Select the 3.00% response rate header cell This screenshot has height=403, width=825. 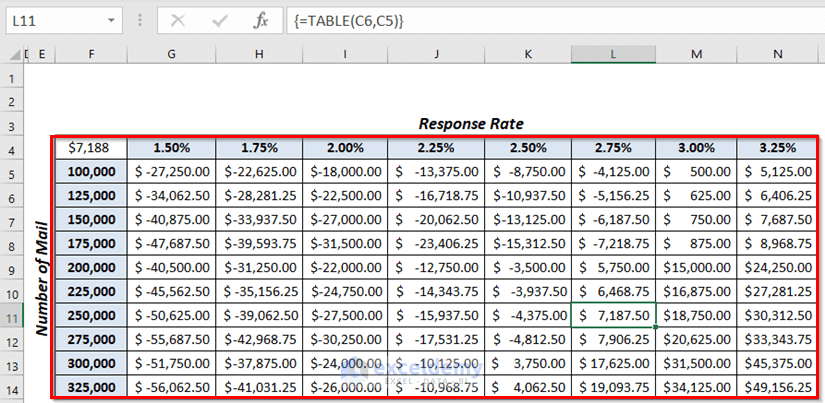(696, 148)
